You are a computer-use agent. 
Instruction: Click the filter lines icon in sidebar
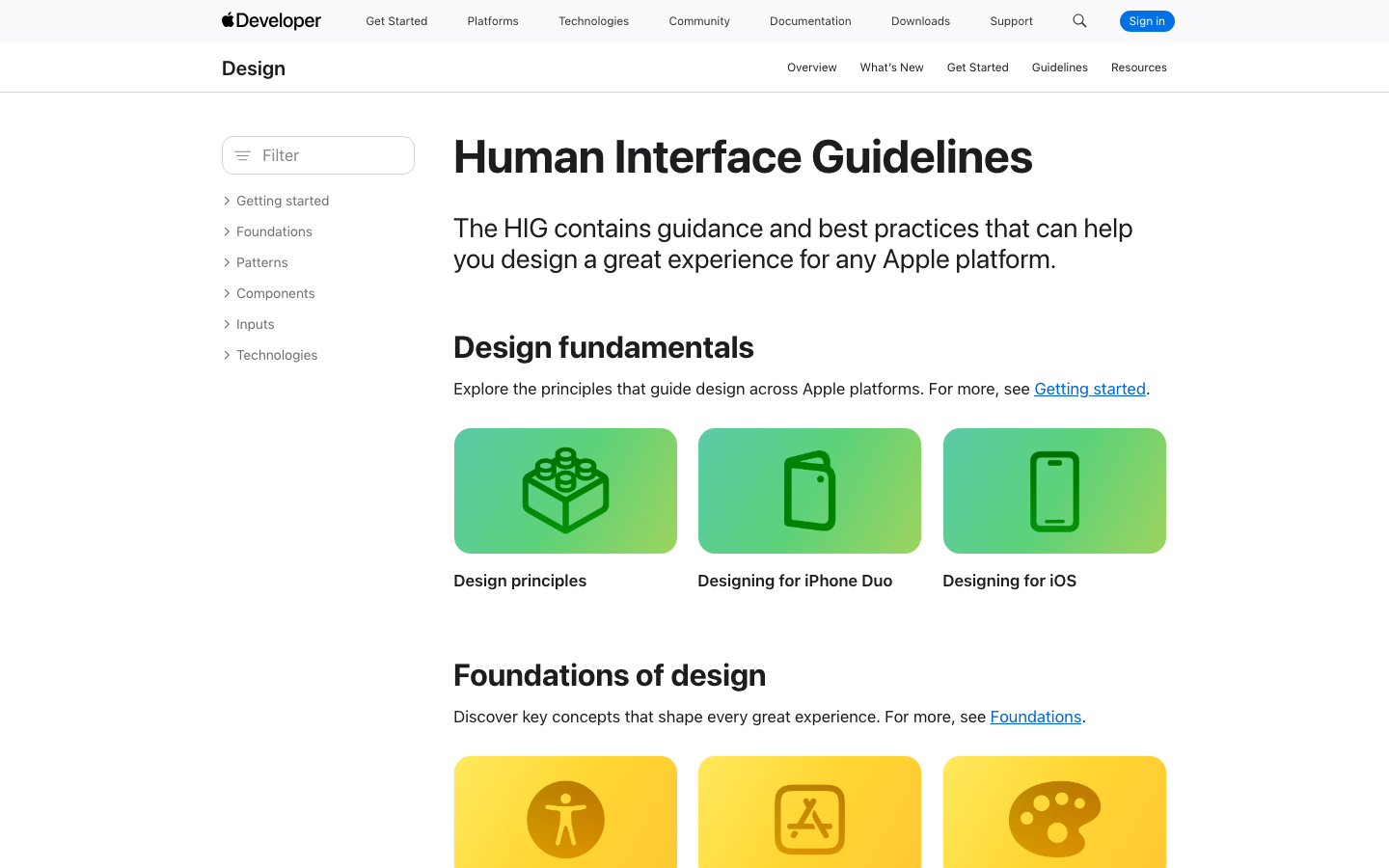click(243, 155)
